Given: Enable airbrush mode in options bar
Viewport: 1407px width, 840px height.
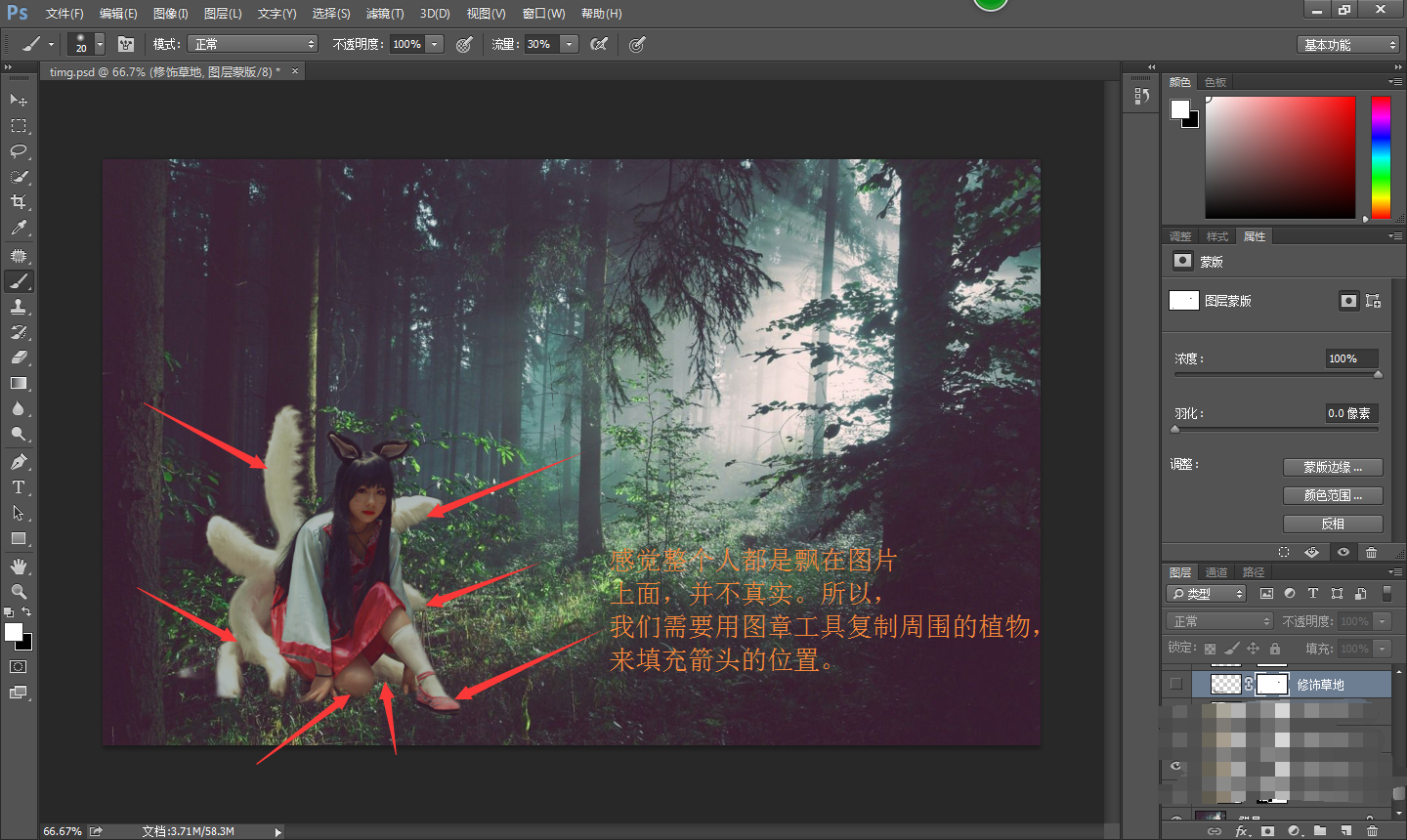Looking at the screenshot, I should click(599, 44).
